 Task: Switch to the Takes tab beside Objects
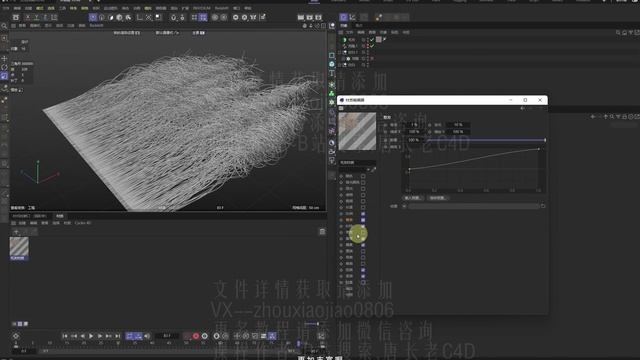point(358,25)
